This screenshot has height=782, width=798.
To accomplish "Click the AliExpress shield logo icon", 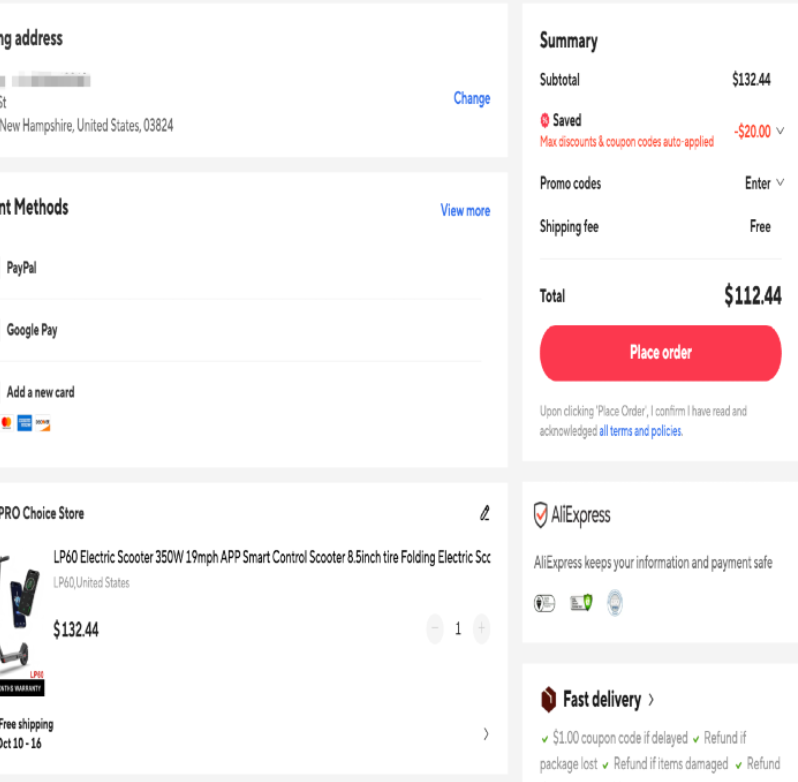I will coord(541,515).
